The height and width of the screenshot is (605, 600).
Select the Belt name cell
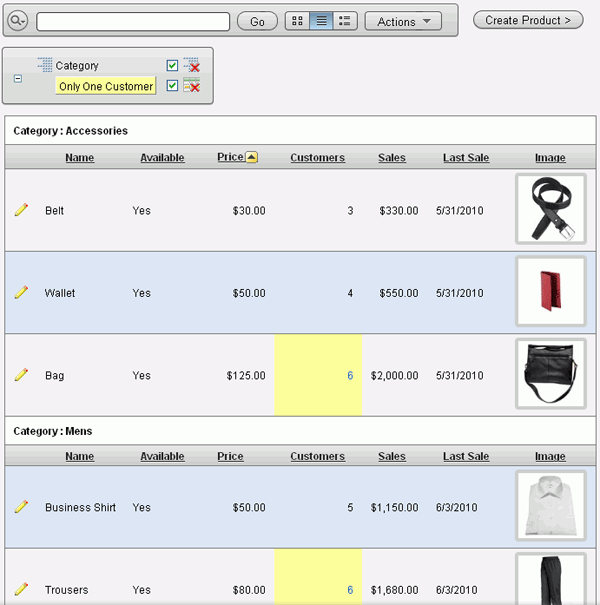pyautogui.click(x=54, y=211)
